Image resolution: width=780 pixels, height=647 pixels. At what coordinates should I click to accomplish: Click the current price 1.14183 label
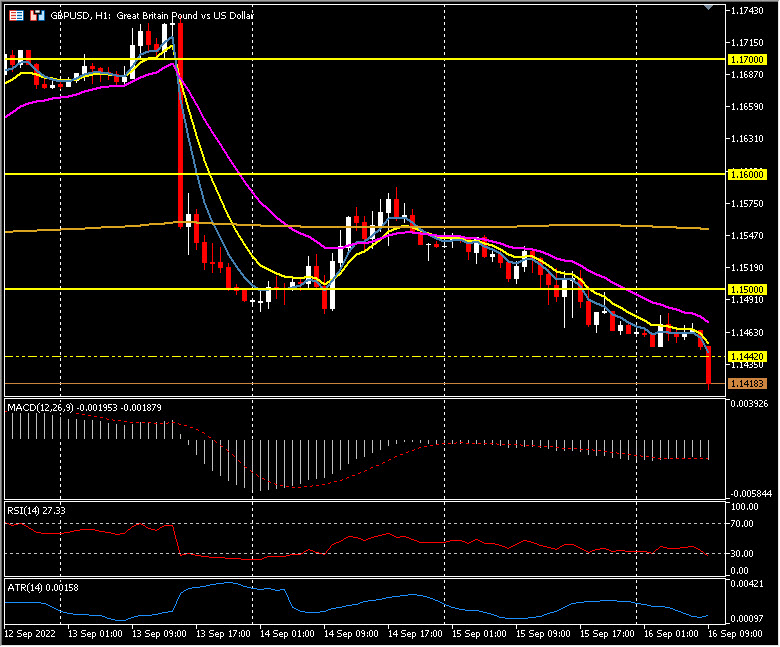pos(747,384)
